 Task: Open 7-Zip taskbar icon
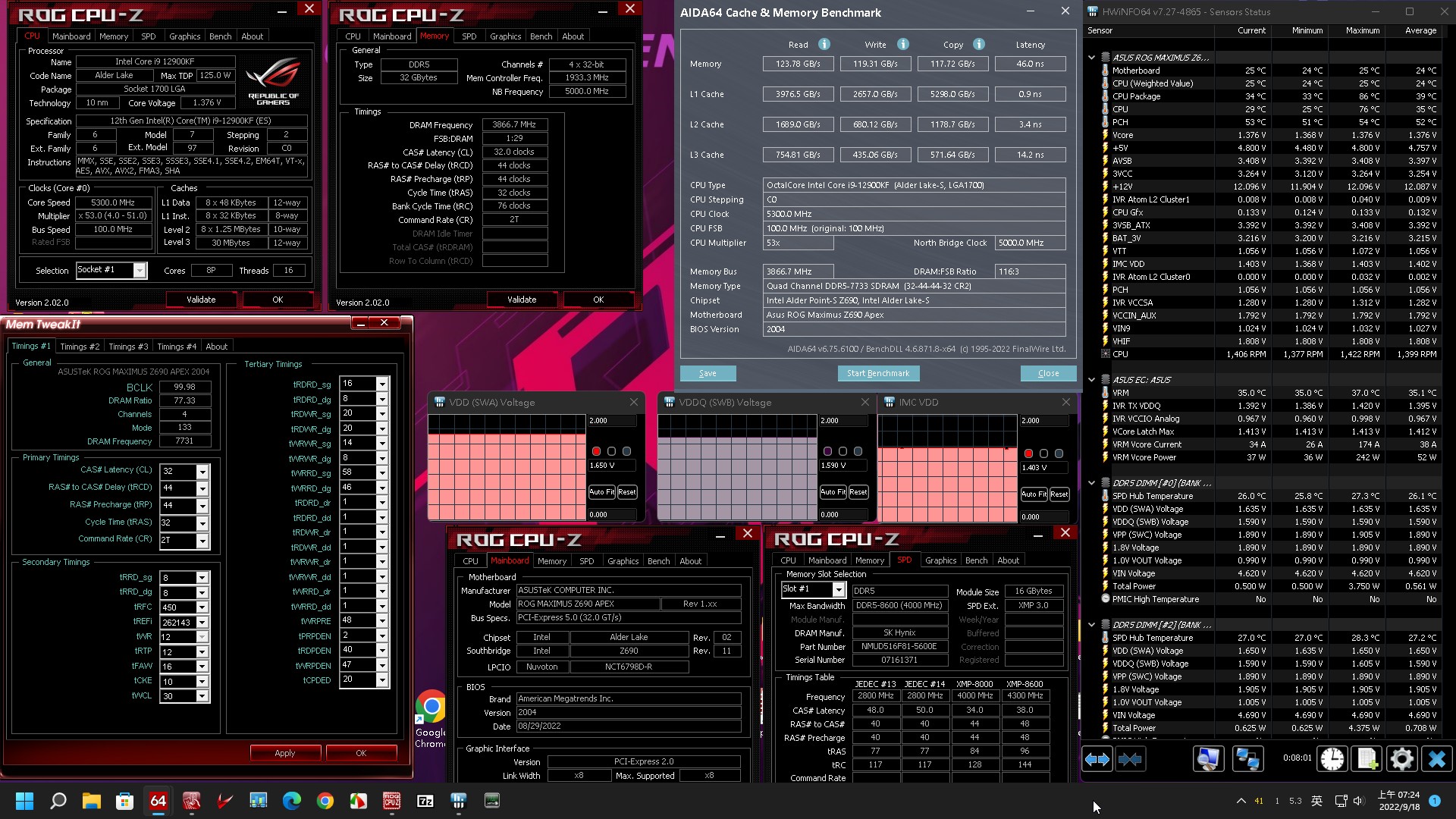tap(425, 801)
